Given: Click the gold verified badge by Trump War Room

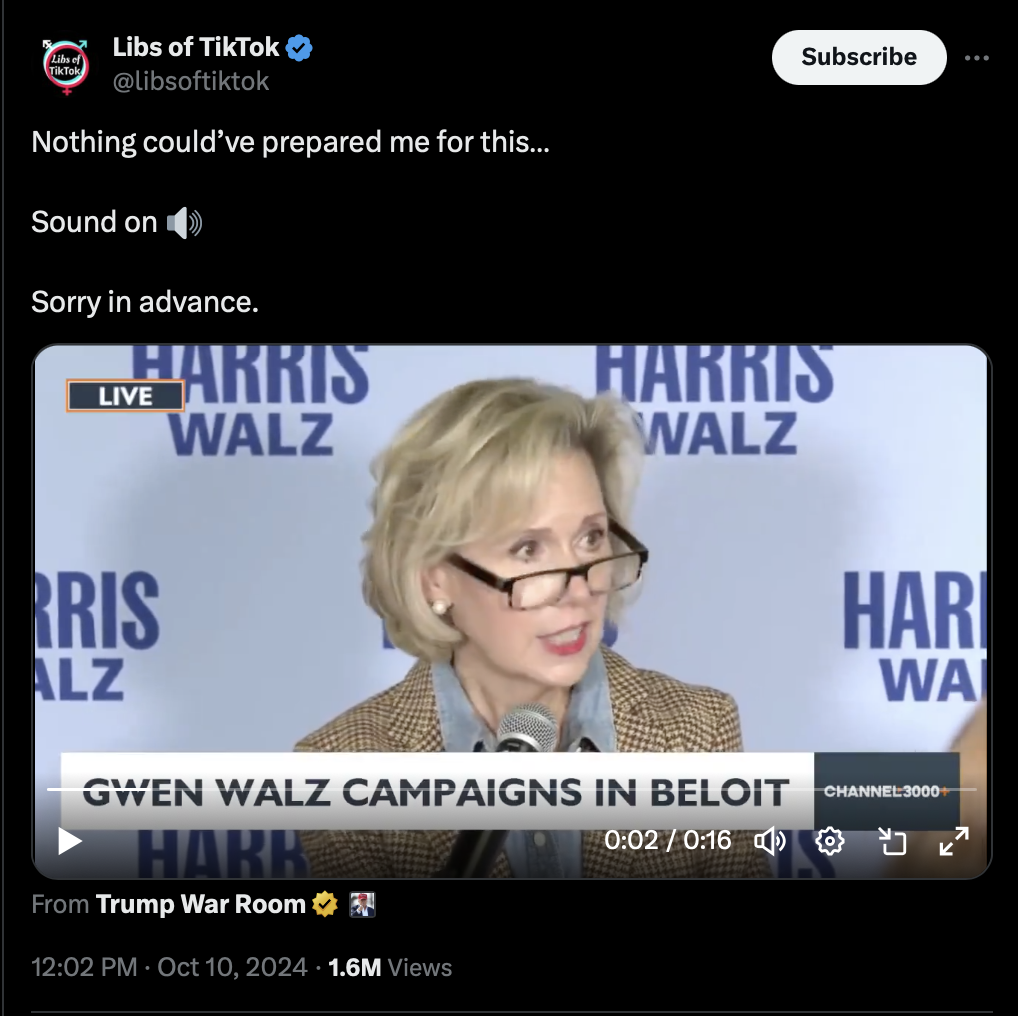Looking at the screenshot, I should (x=325, y=904).
